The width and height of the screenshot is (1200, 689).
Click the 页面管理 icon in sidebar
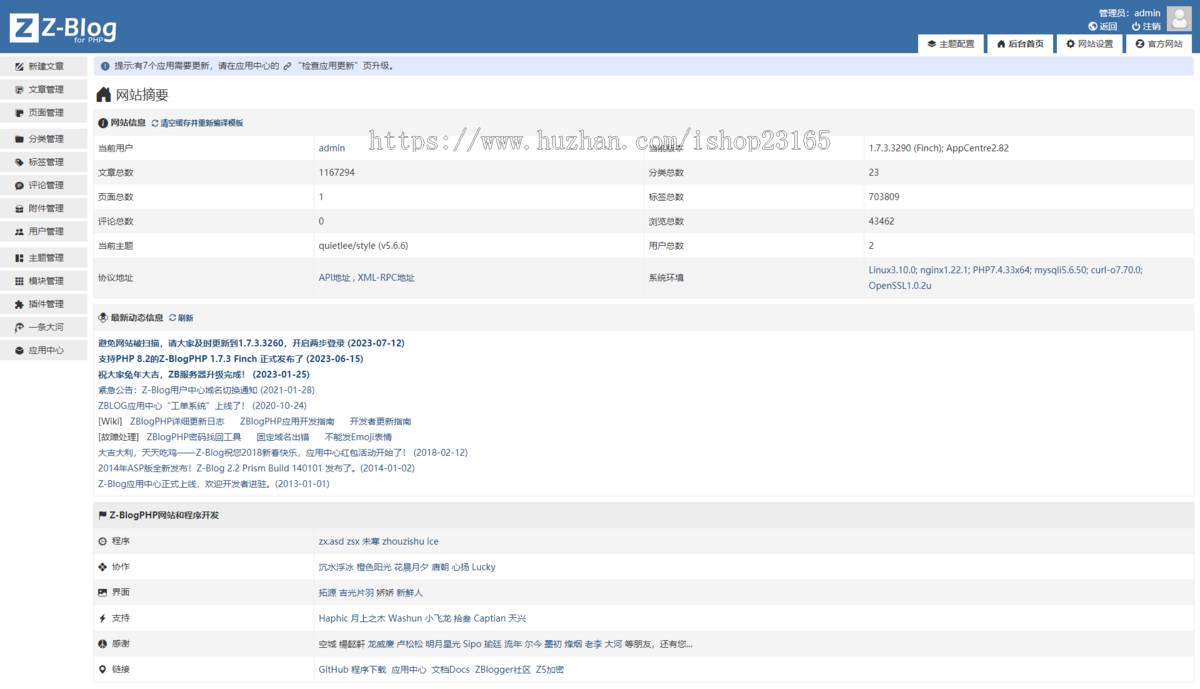pos(19,112)
